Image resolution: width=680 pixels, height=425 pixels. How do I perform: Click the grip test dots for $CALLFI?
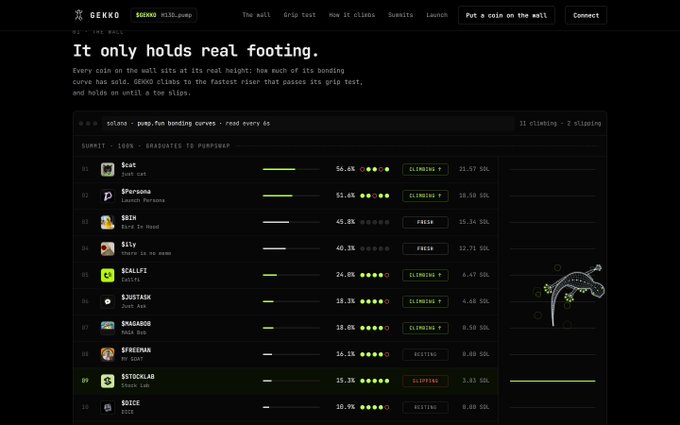375,275
